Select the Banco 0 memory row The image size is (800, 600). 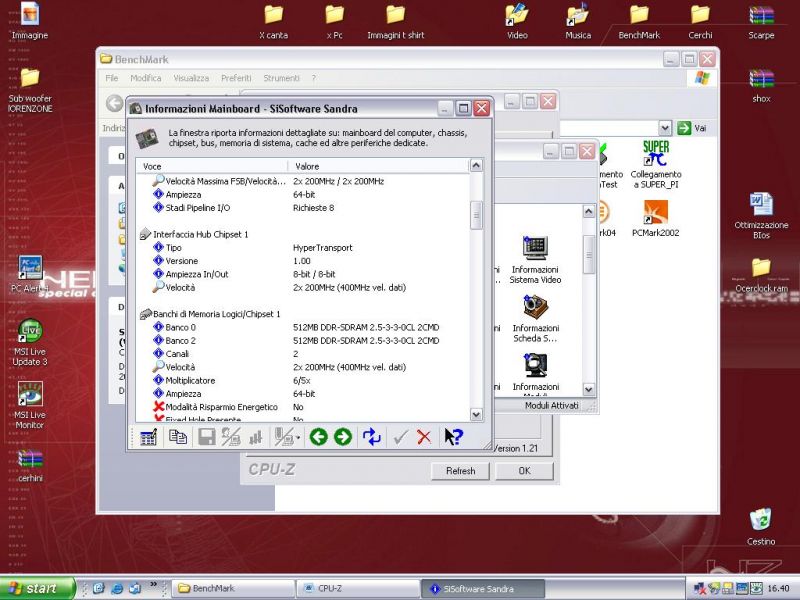click(303, 327)
